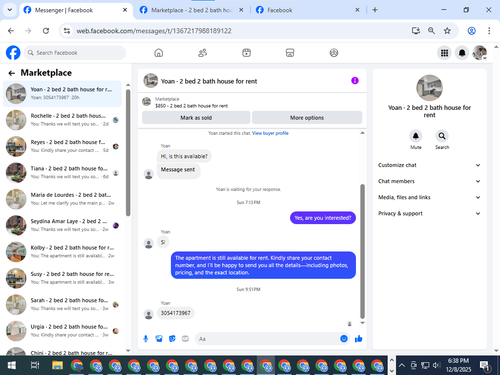Screen dimensions: 500x375
Task: Open the Groups icon in top navigation
Action: 334,53
